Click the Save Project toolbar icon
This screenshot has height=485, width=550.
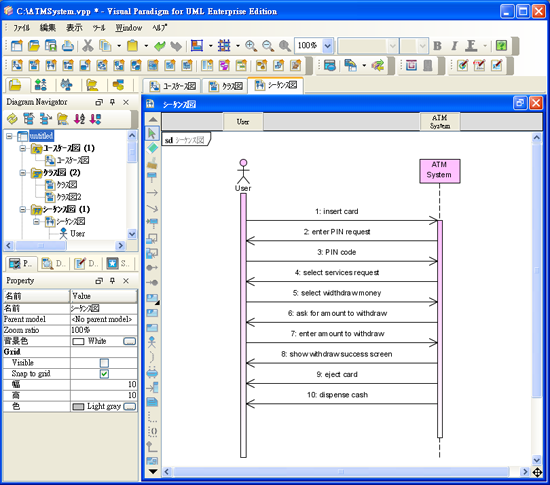(x=51, y=46)
